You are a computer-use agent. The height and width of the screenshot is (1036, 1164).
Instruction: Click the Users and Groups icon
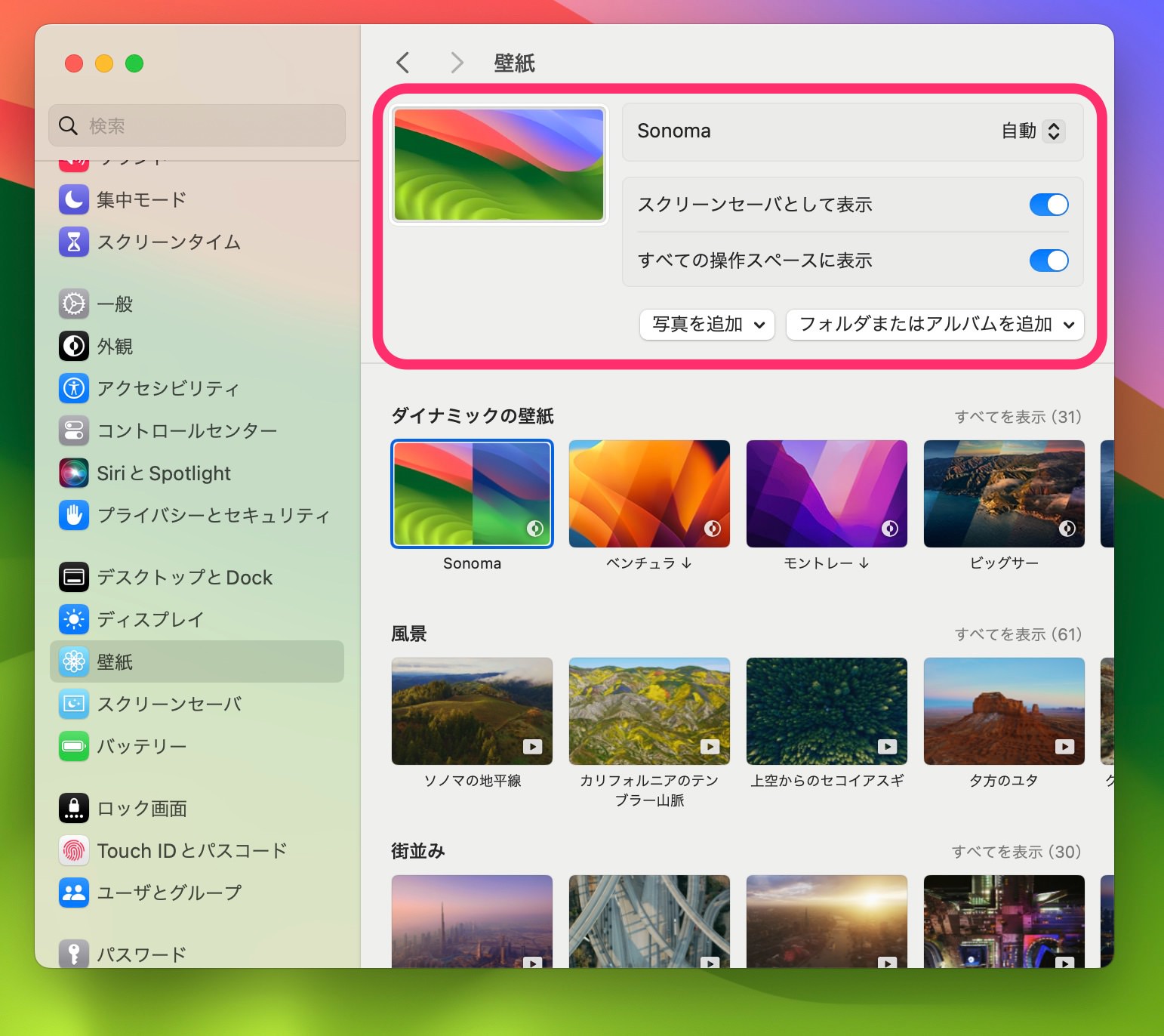[74, 893]
